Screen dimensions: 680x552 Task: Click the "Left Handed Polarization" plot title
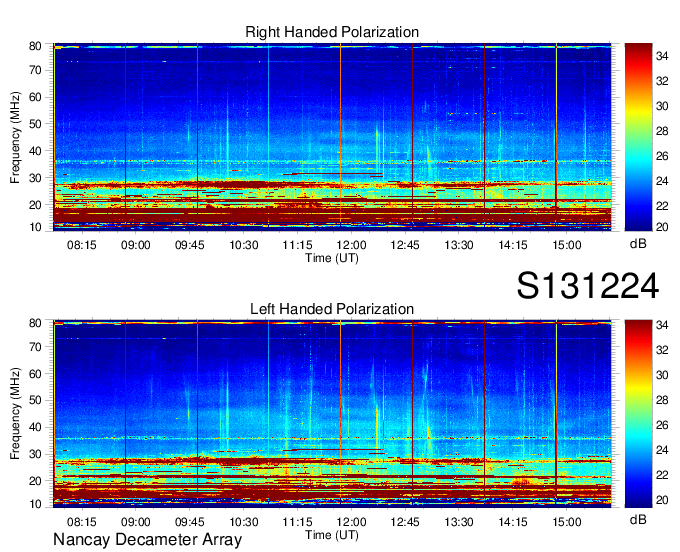332,309
